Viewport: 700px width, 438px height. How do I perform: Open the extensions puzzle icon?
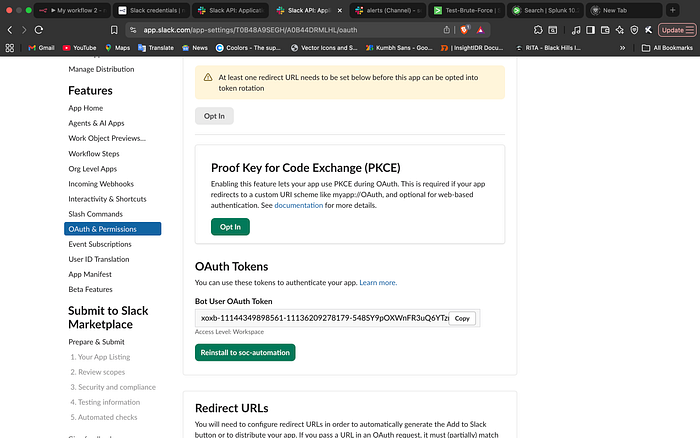[x=538, y=30]
